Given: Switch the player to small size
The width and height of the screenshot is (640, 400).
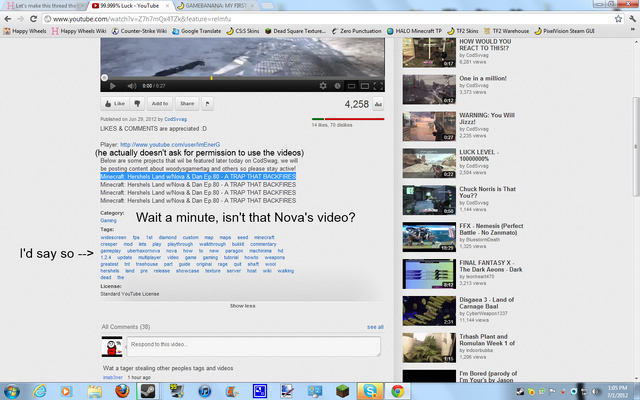Looking at the screenshot, I should pyautogui.click(x=351, y=86).
